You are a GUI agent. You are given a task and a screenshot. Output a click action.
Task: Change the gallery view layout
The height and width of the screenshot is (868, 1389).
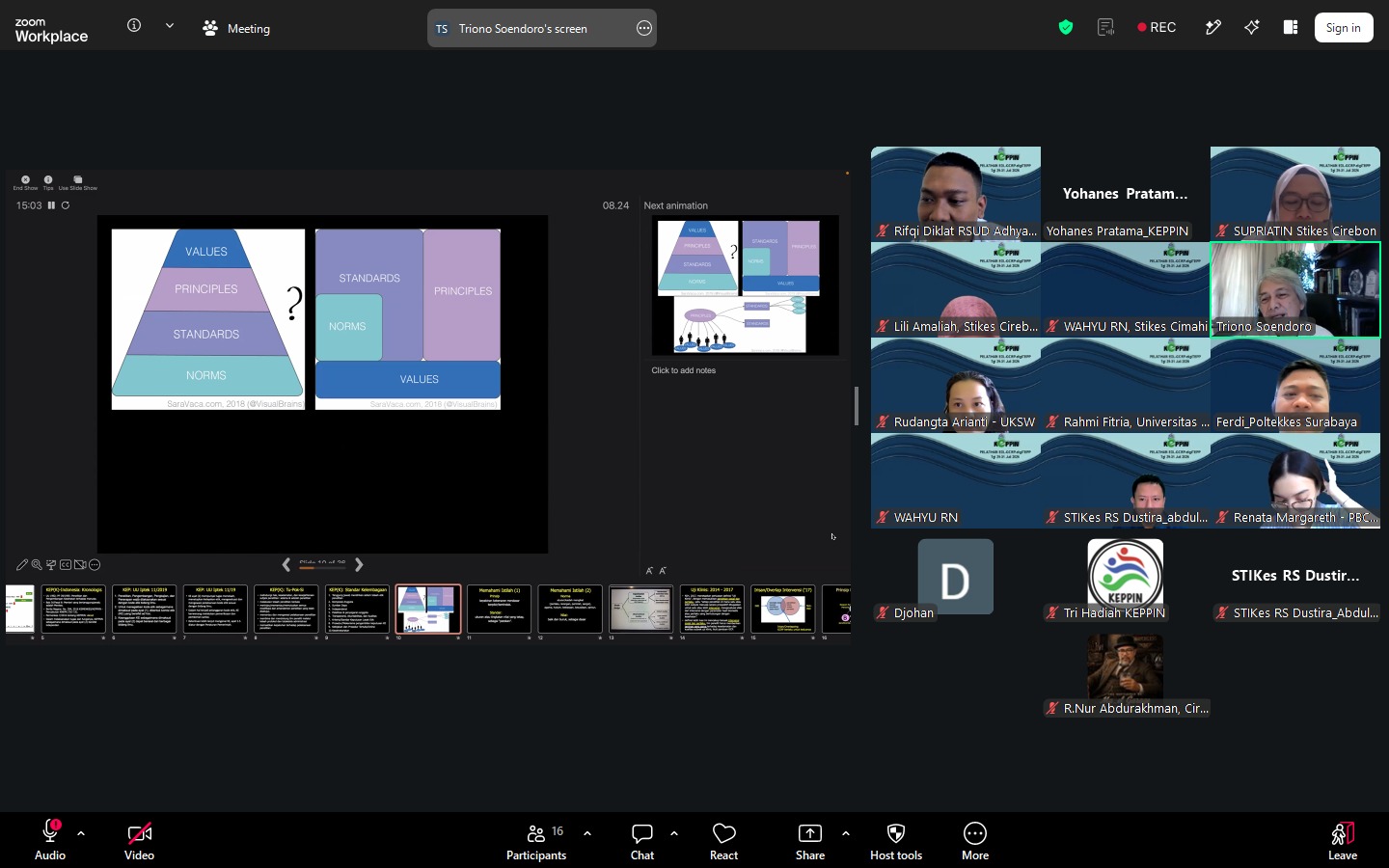point(1291,27)
